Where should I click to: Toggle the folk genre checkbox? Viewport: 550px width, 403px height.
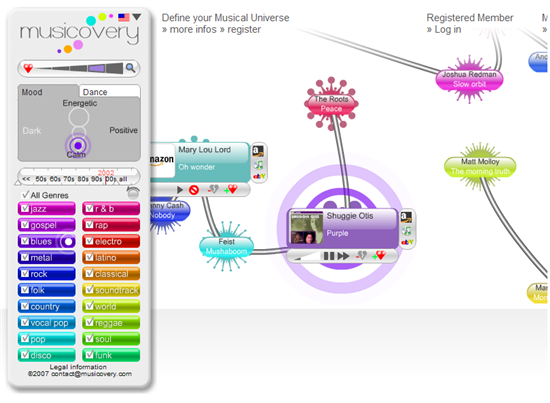(x=25, y=289)
